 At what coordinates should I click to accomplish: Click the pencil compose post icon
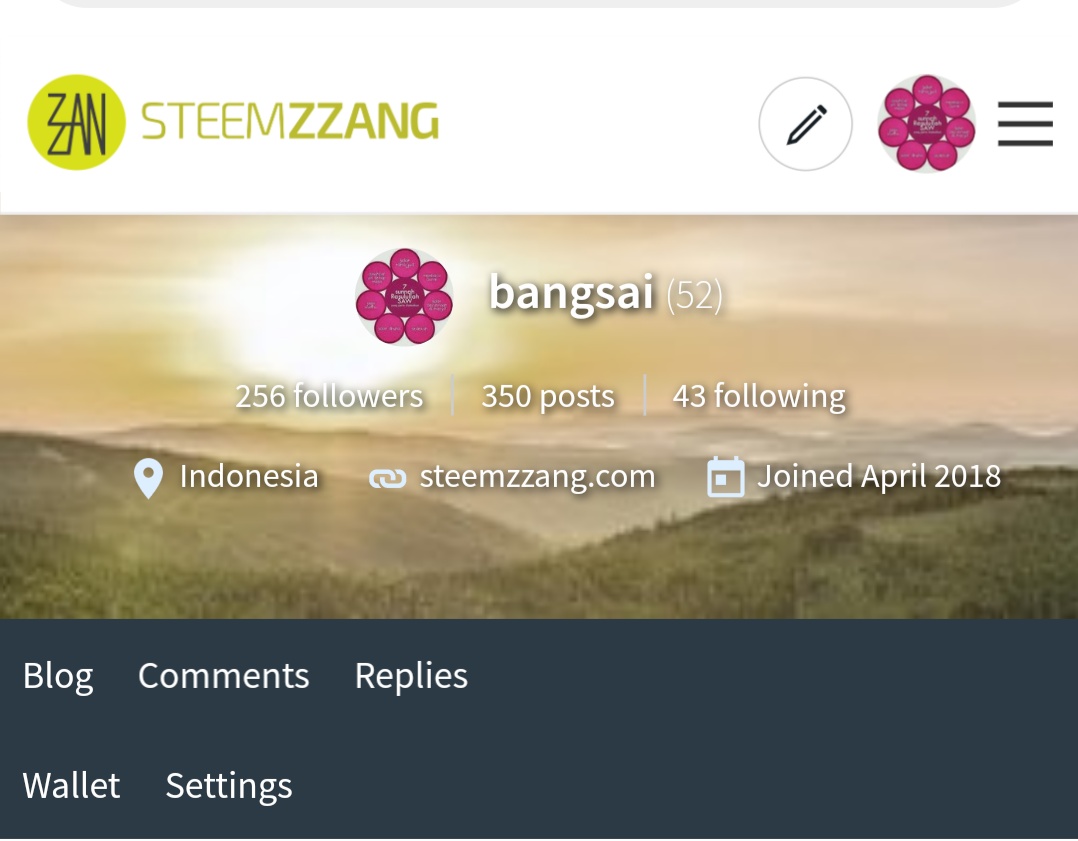point(805,124)
